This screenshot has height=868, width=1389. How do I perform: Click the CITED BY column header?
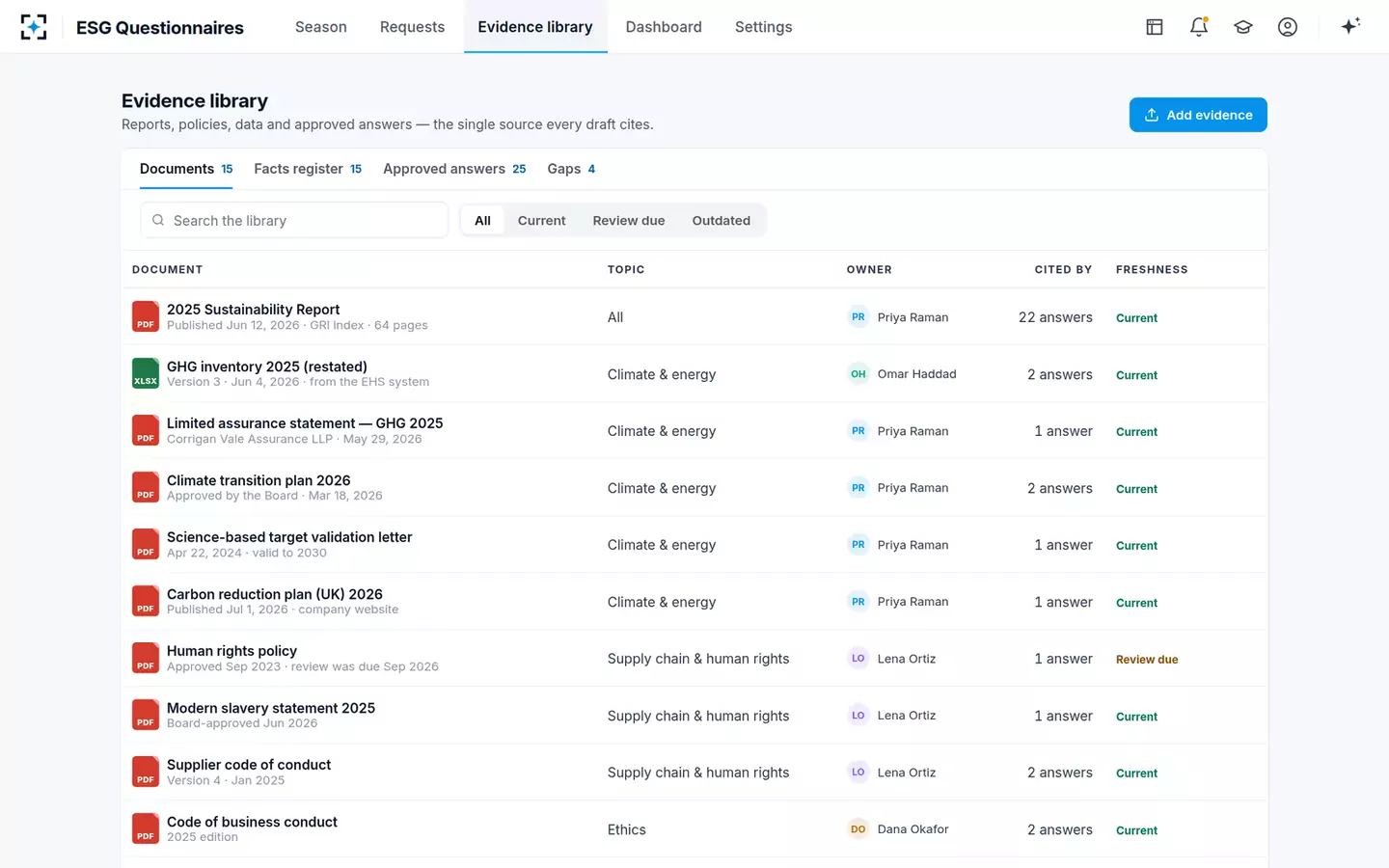[1063, 270]
